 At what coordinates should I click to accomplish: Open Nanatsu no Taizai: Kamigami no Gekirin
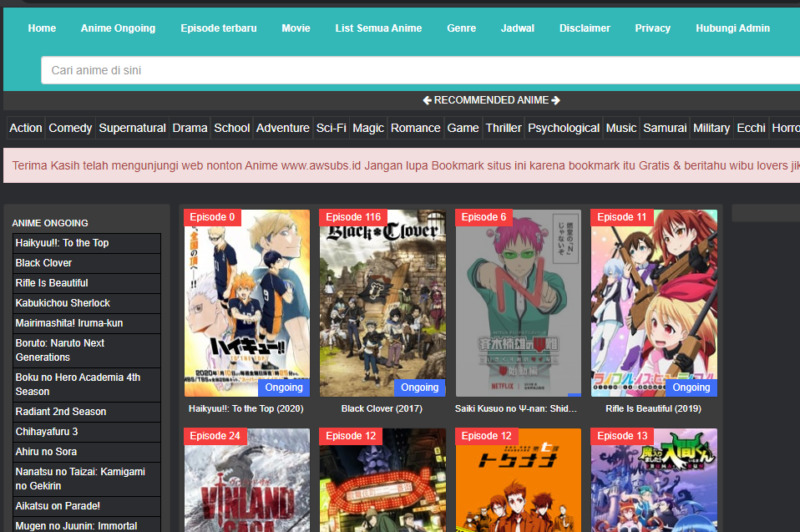(x=86, y=479)
